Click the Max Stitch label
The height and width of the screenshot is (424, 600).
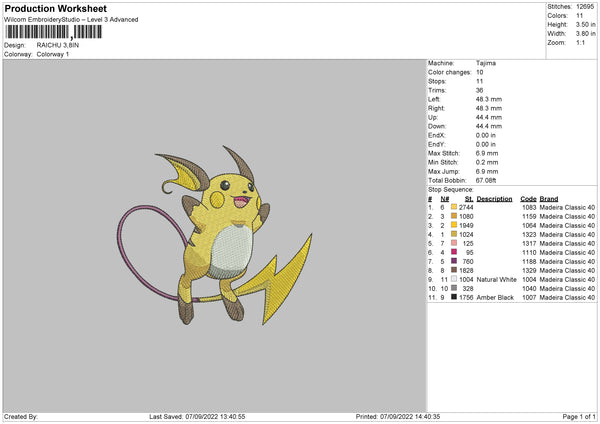[444, 153]
